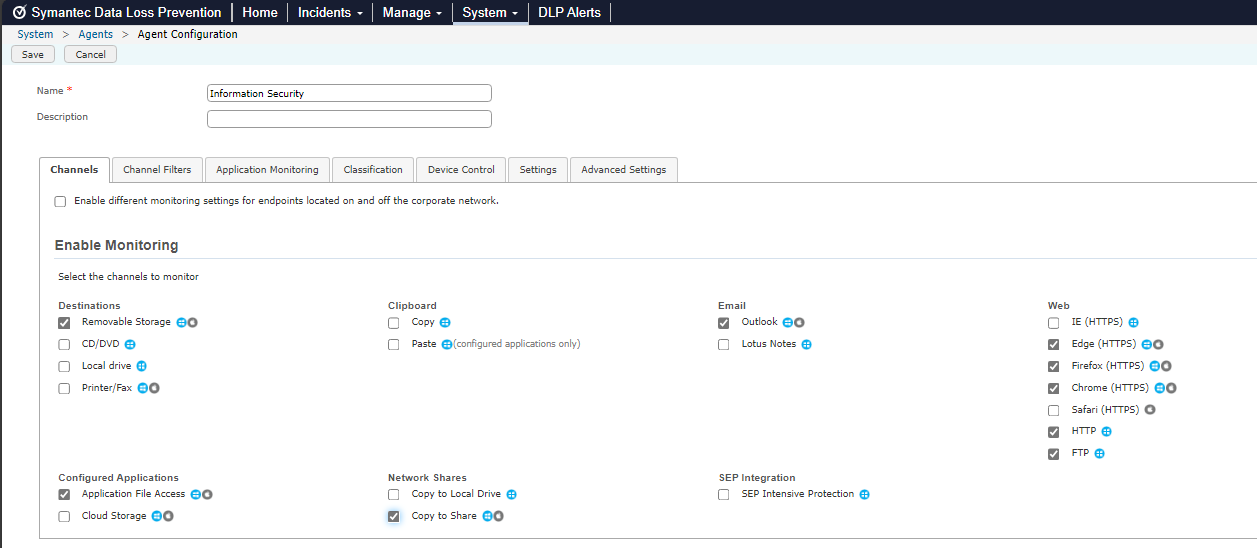Viewport: 1257px width, 548px height.
Task: Click Windows icon beside Outlook
Action: 788,323
